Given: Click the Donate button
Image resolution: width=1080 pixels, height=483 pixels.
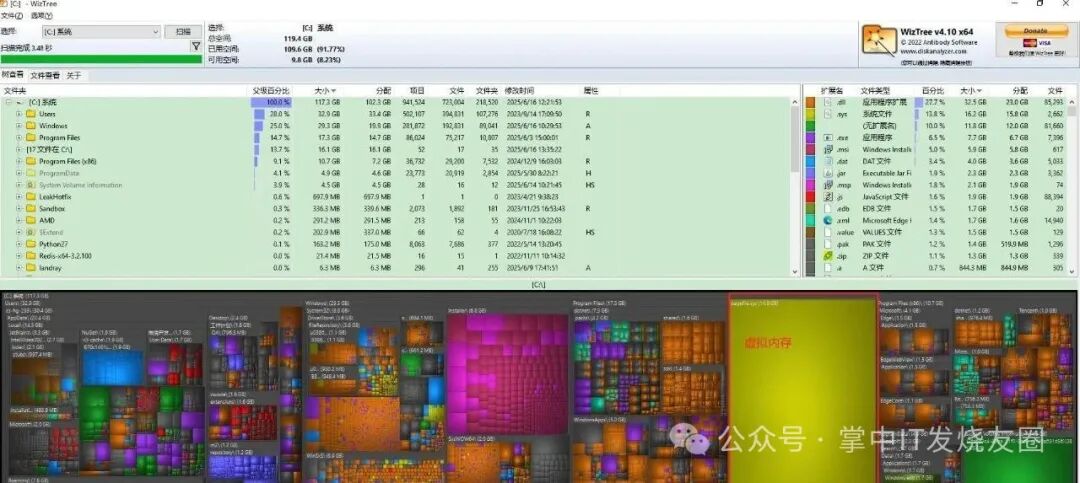Looking at the screenshot, I should (x=1035, y=31).
